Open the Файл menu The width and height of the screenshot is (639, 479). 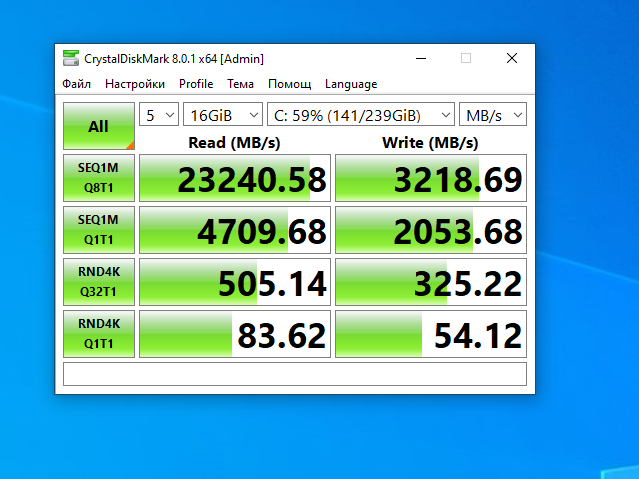click(x=76, y=84)
